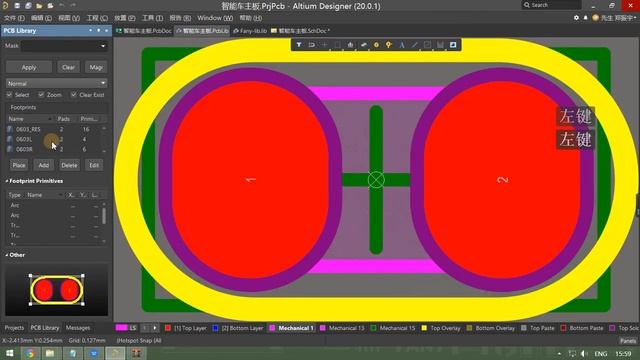
Task: Collapse the Other section
Action: (x=7, y=255)
